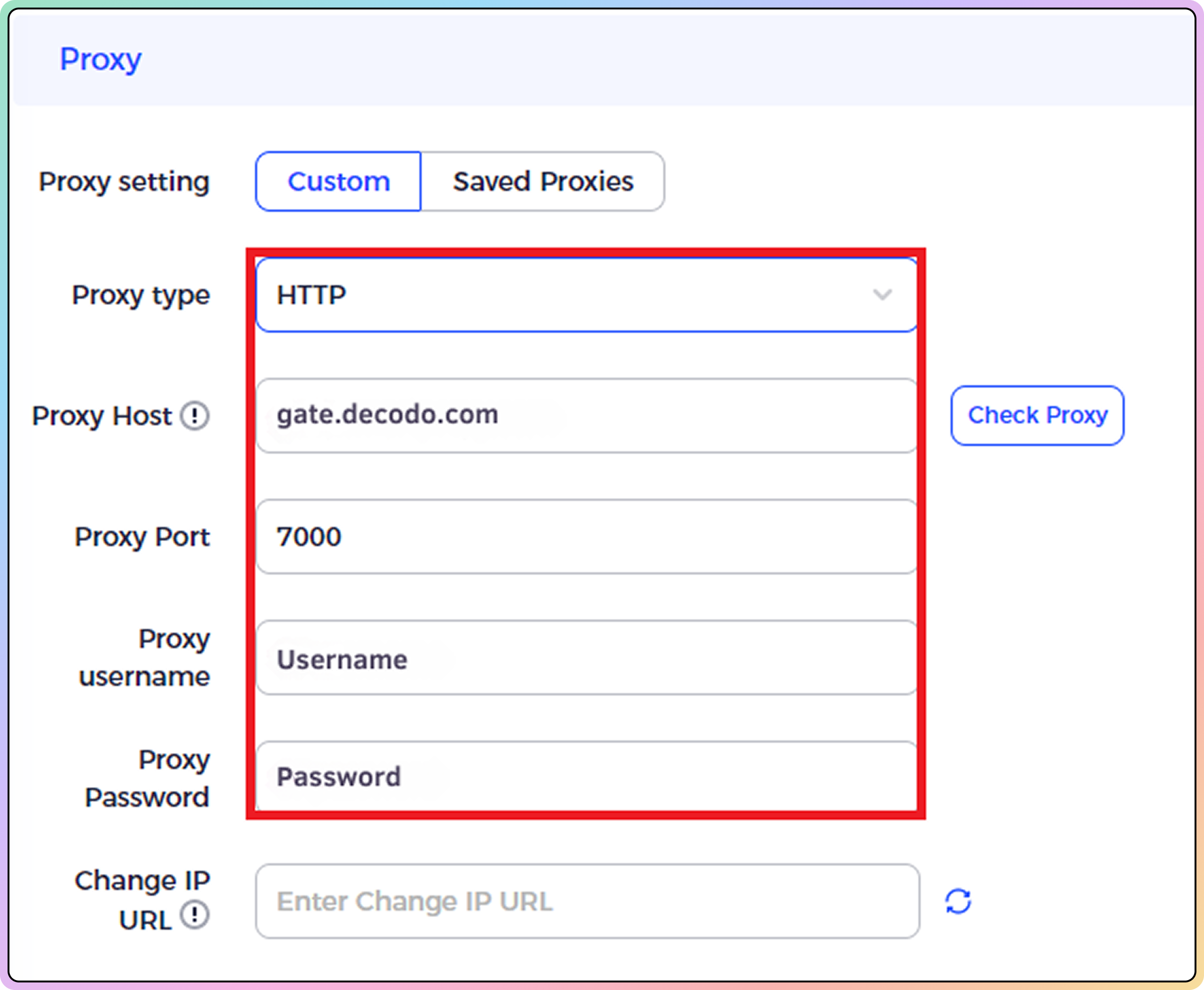1204x990 pixels.
Task: Click the Proxy type dropdown chevron arrow
Action: (x=882, y=295)
